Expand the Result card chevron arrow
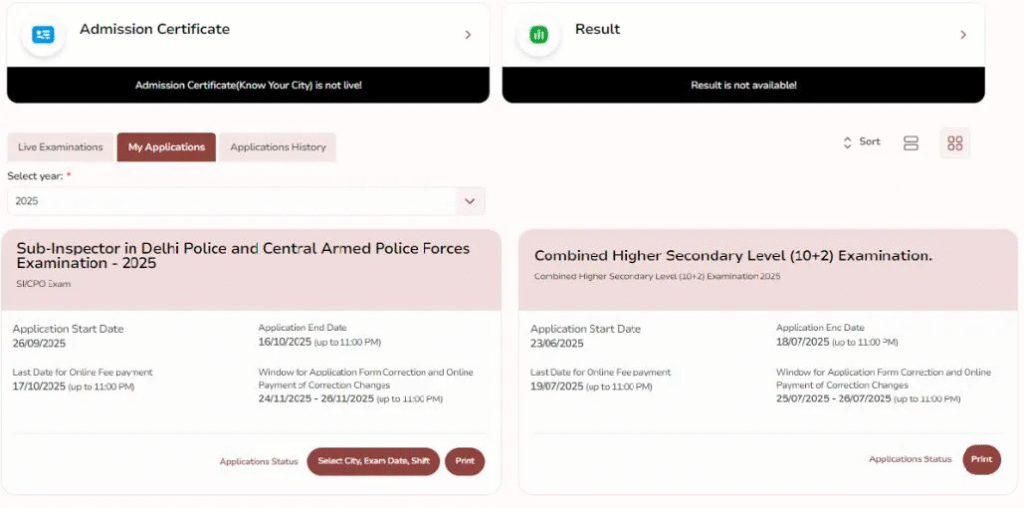This screenshot has width=1024, height=508. point(963,35)
